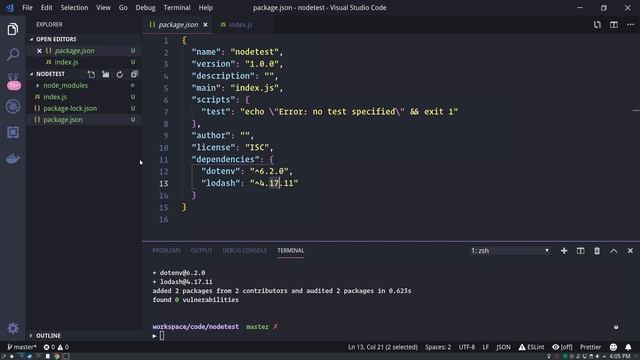This screenshot has width=640, height=360.
Task: Click Ln 13, Col 21 cursor position
Action: 382,347
